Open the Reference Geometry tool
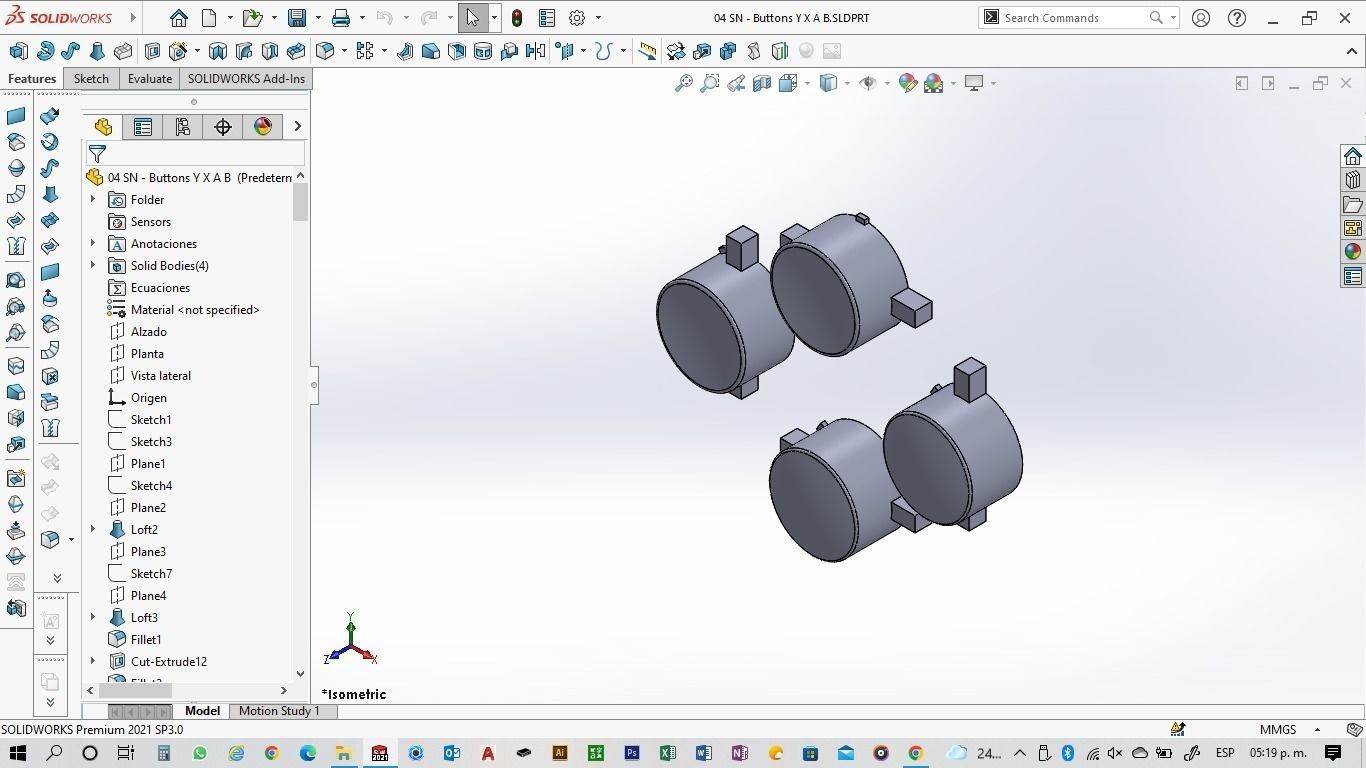Viewport: 1366px width, 768px height. 567,51
